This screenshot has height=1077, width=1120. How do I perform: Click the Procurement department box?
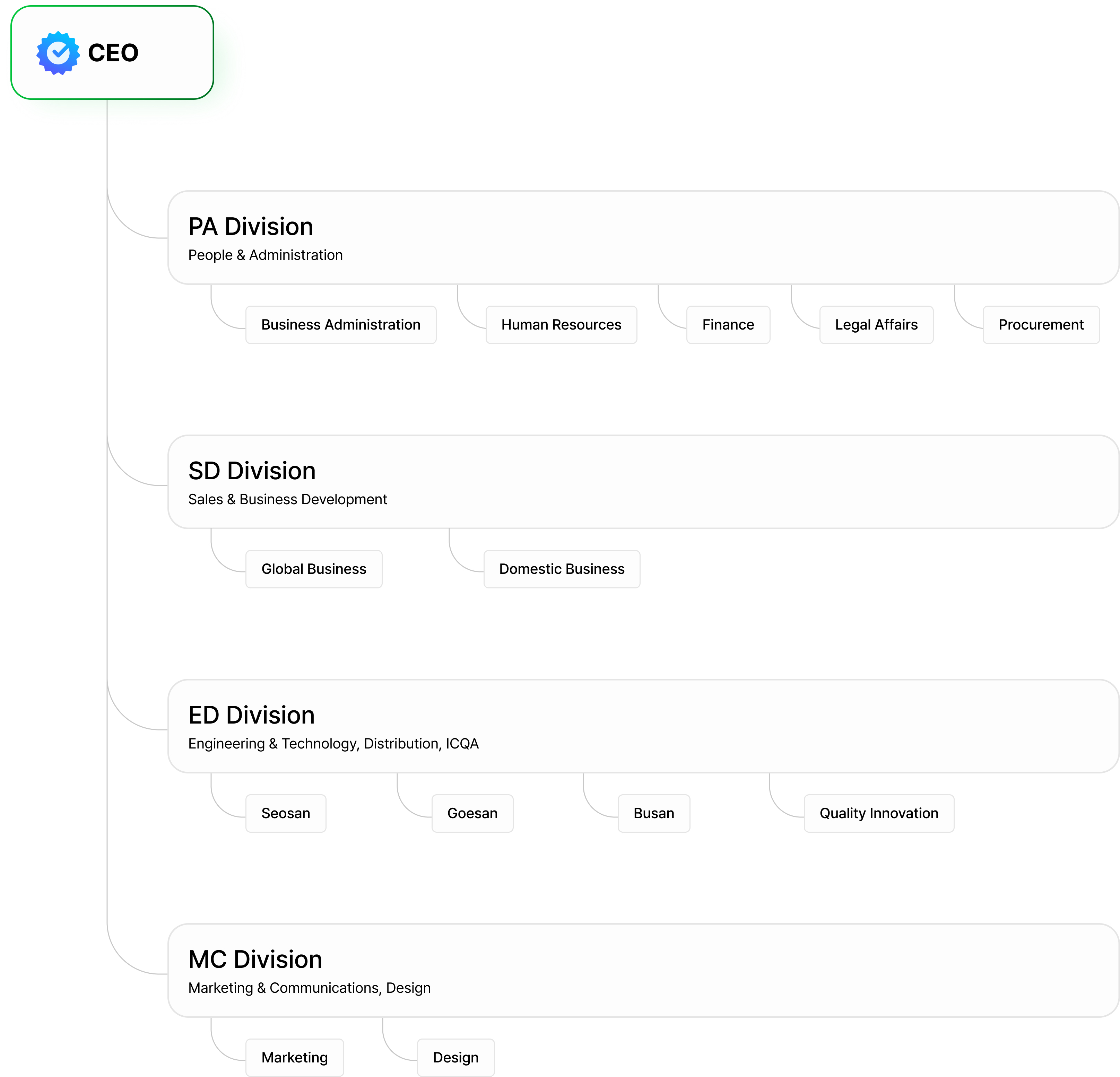1040,325
